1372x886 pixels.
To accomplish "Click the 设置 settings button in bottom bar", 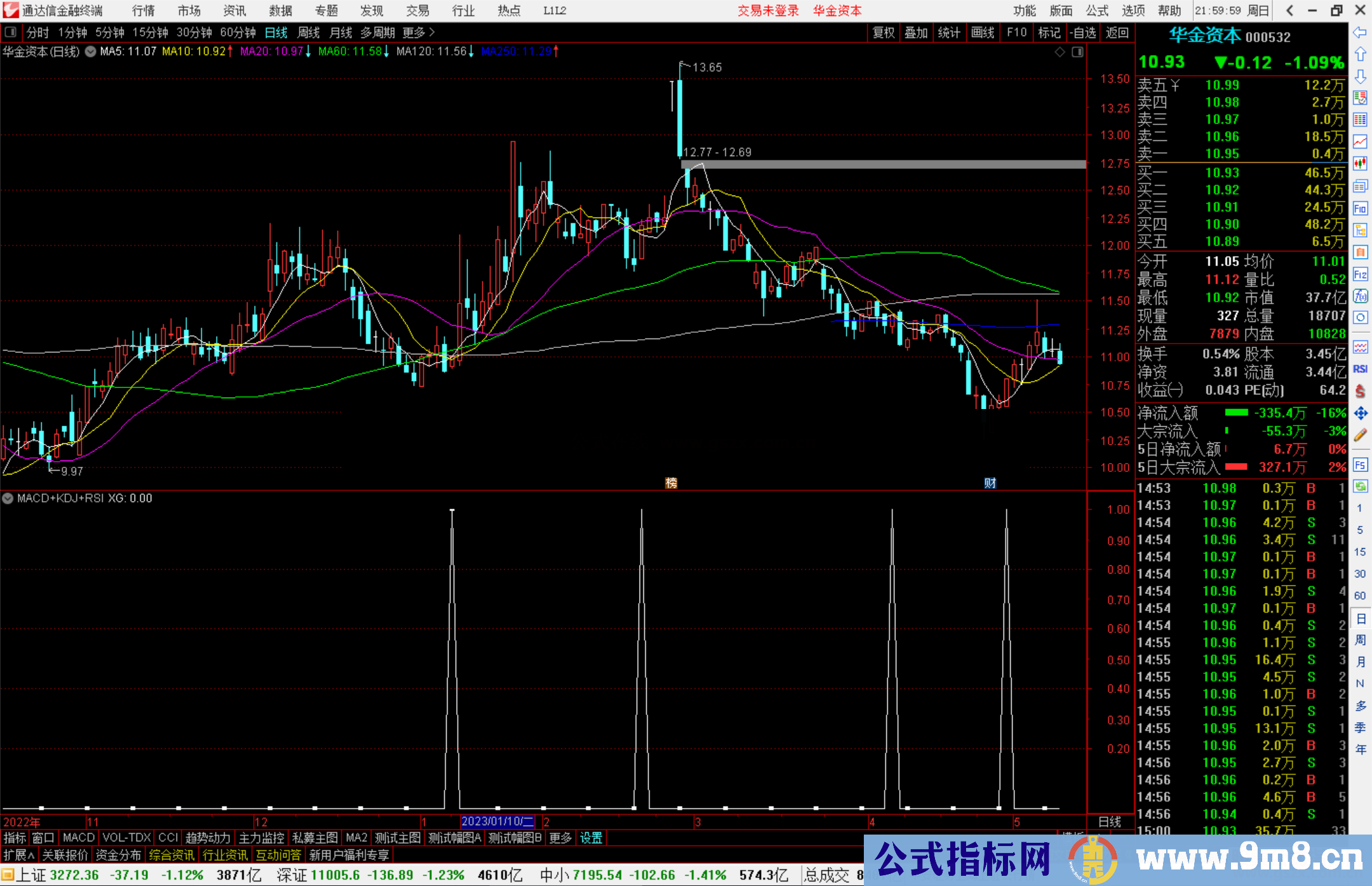I will 591,838.
